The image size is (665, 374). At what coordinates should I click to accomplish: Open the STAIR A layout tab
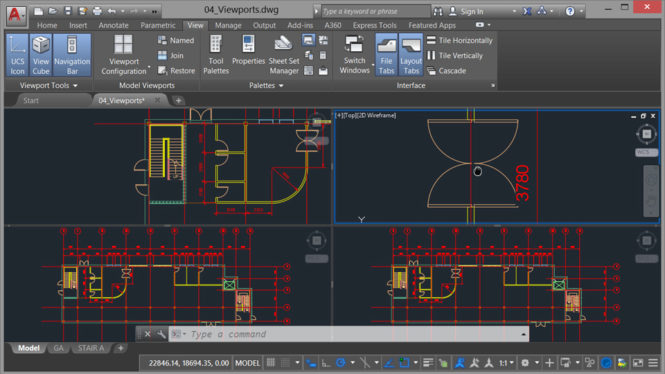(x=91, y=348)
